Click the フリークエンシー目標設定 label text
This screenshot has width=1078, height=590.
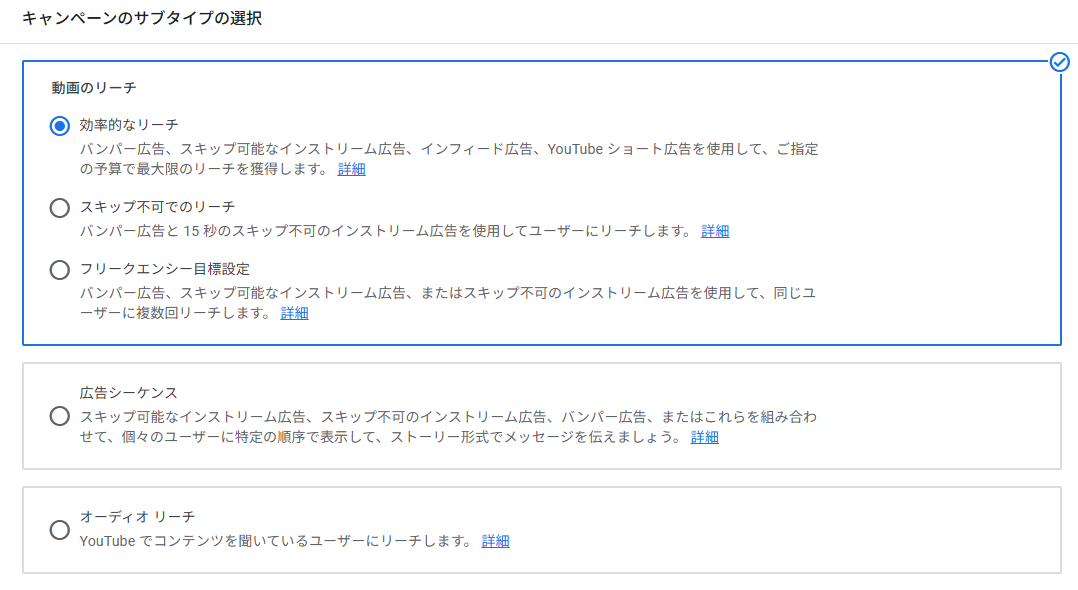pos(165,269)
